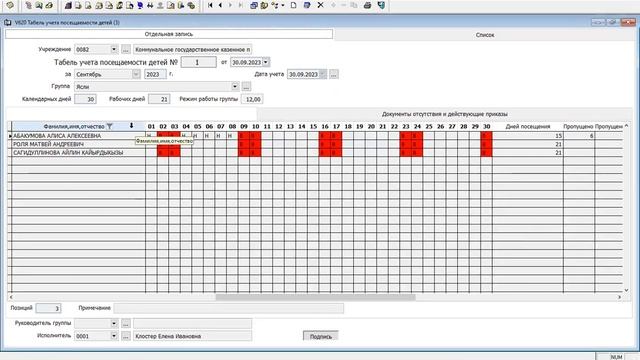Open the Руководитель группы dropdown arrow
Viewport: 640px width, 360px height.
[114, 323]
